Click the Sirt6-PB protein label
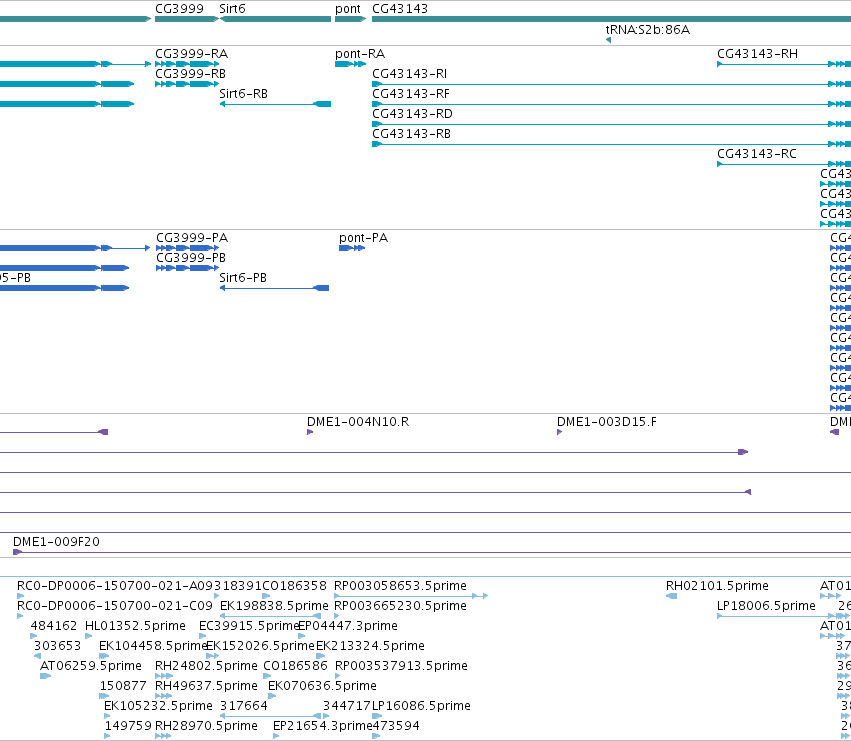851x741 pixels. click(x=243, y=278)
